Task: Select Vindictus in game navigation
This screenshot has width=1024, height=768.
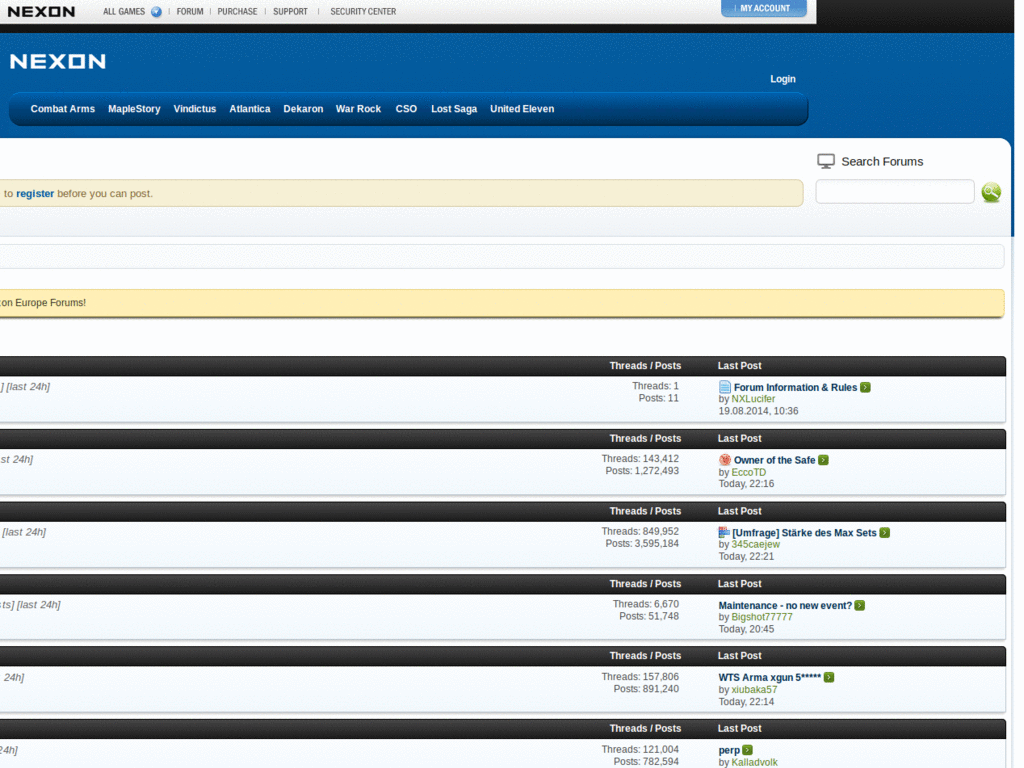Action: (x=195, y=109)
